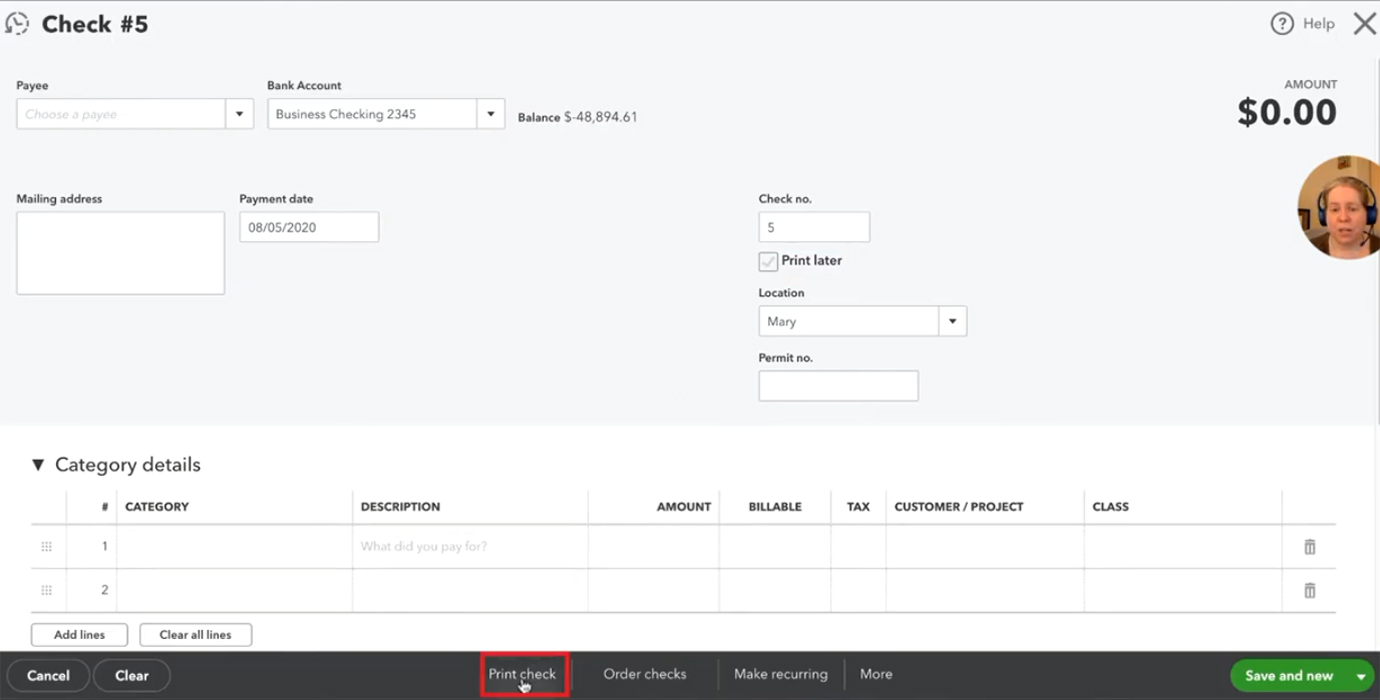Grab the row 2 drag handle icon
Image resolution: width=1380 pixels, height=700 pixels.
[x=46, y=591]
